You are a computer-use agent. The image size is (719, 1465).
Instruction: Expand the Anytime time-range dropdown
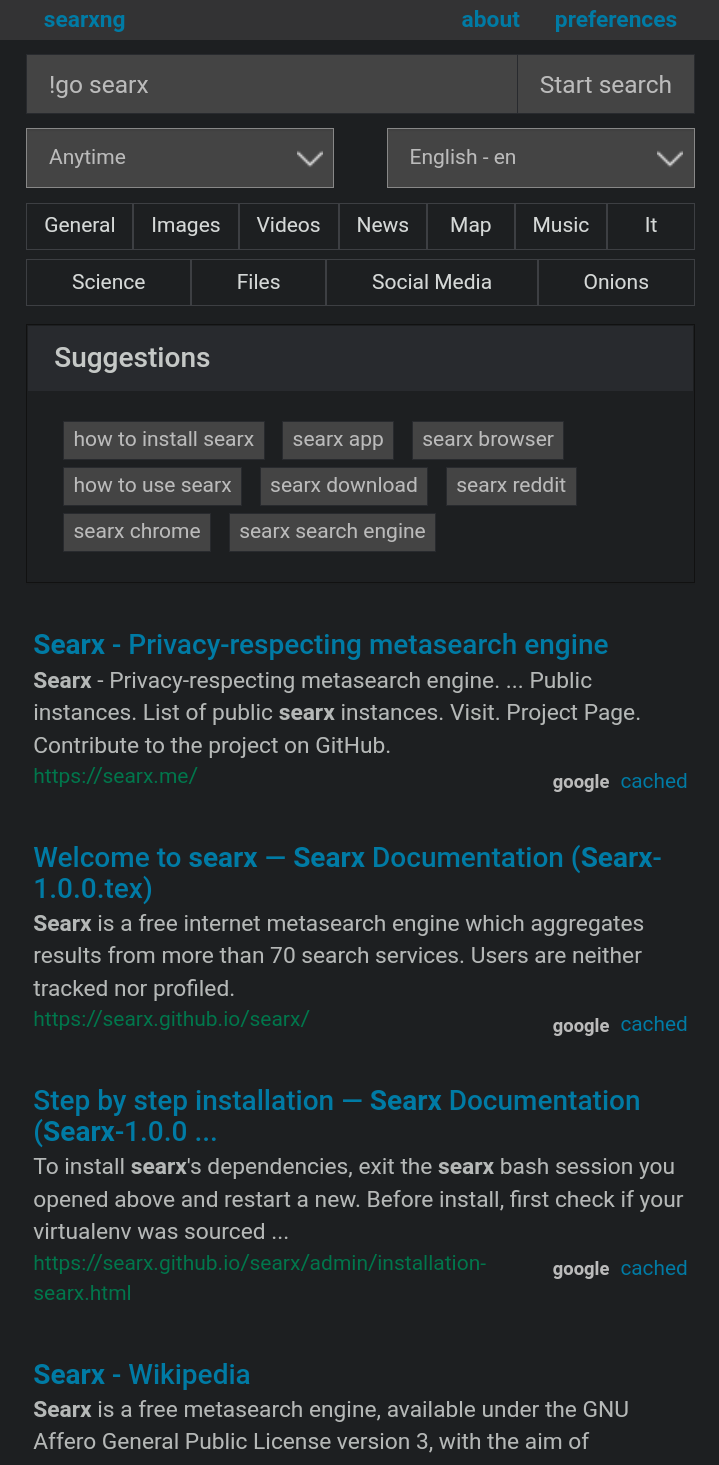(x=180, y=157)
